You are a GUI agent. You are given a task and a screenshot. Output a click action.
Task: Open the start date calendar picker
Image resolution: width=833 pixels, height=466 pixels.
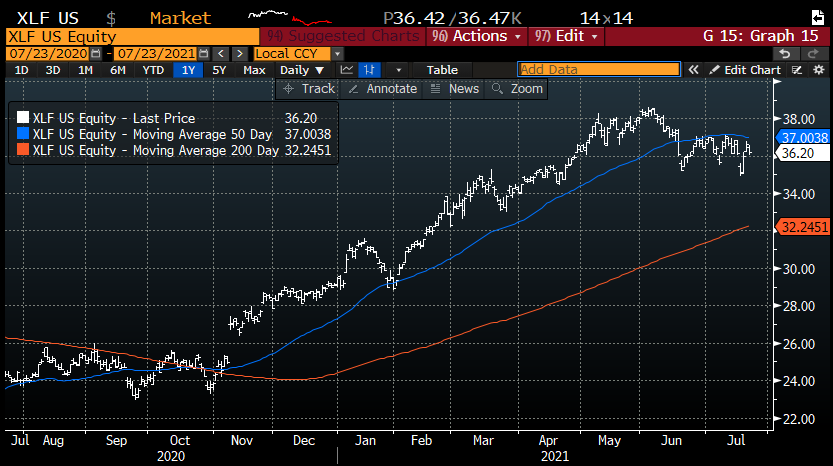(96, 54)
